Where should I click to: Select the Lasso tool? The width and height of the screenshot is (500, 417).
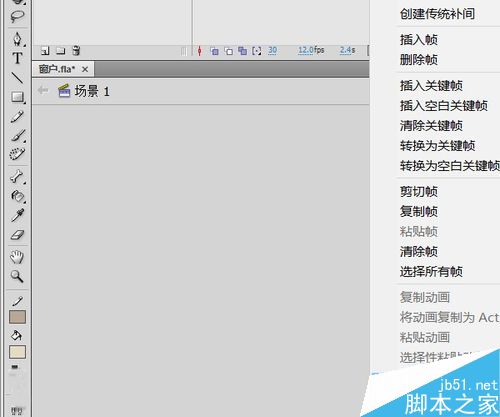coord(17,16)
